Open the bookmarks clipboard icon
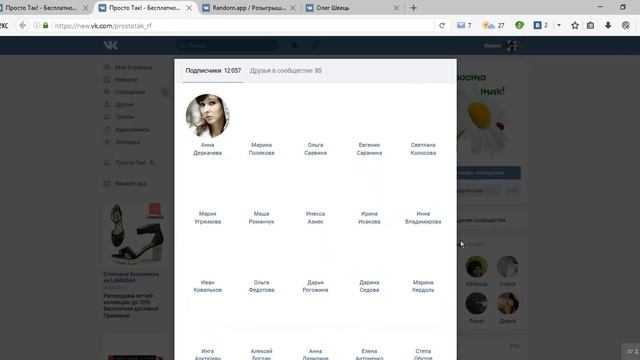Screen dimensions: 640x360 click(590, 25)
